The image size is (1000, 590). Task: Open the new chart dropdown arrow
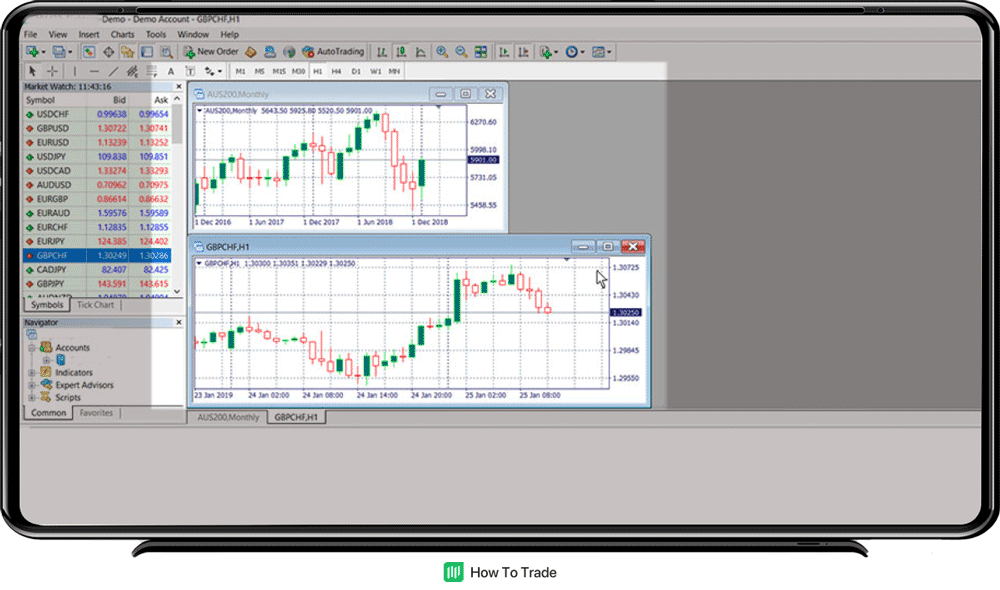[x=42, y=51]
